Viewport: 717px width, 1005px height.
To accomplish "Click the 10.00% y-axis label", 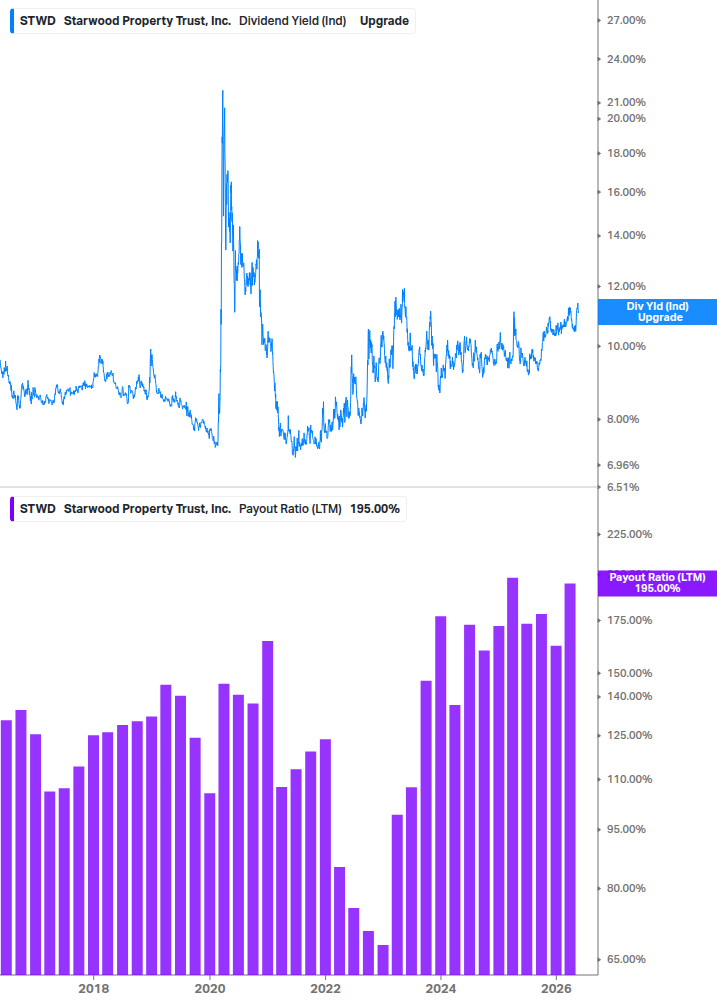I will pos(626,346).
